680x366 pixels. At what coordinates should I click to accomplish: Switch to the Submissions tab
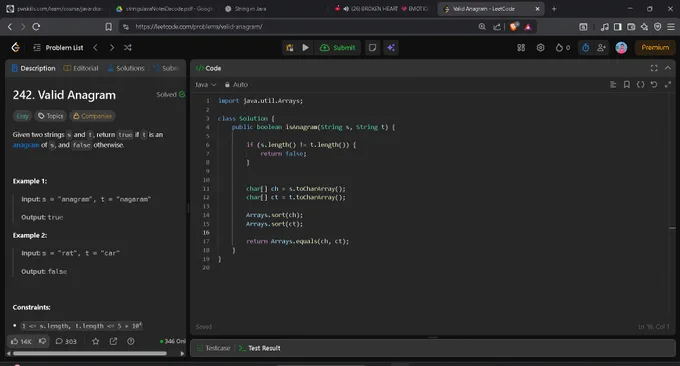[x=166, y=69]
